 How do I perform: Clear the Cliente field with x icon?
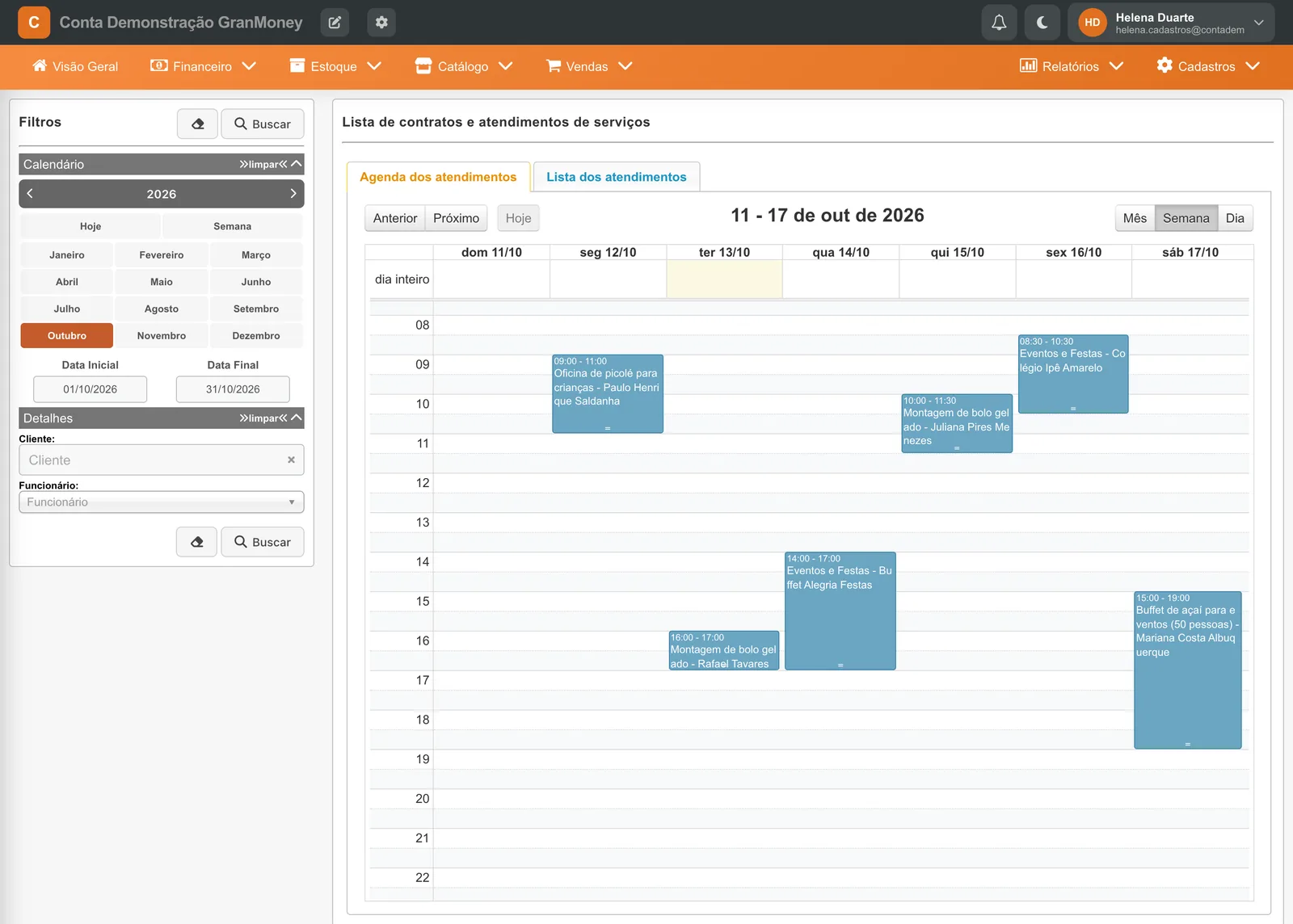click(291, 460)
